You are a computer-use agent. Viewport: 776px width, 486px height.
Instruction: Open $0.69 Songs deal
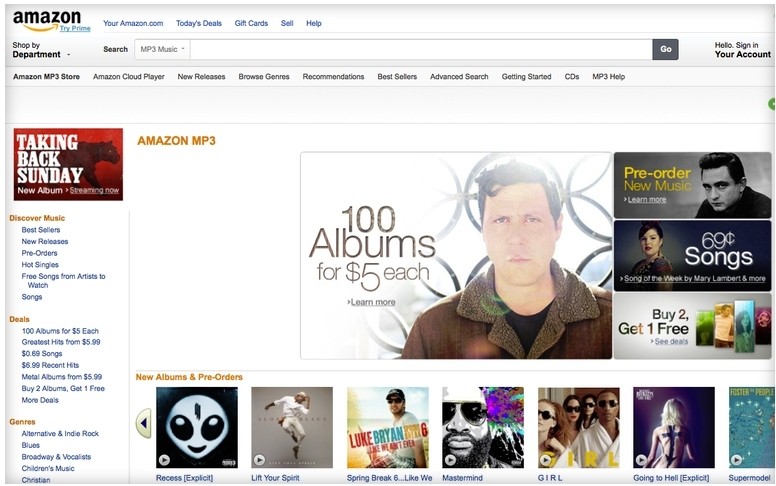tap(42, 354)
